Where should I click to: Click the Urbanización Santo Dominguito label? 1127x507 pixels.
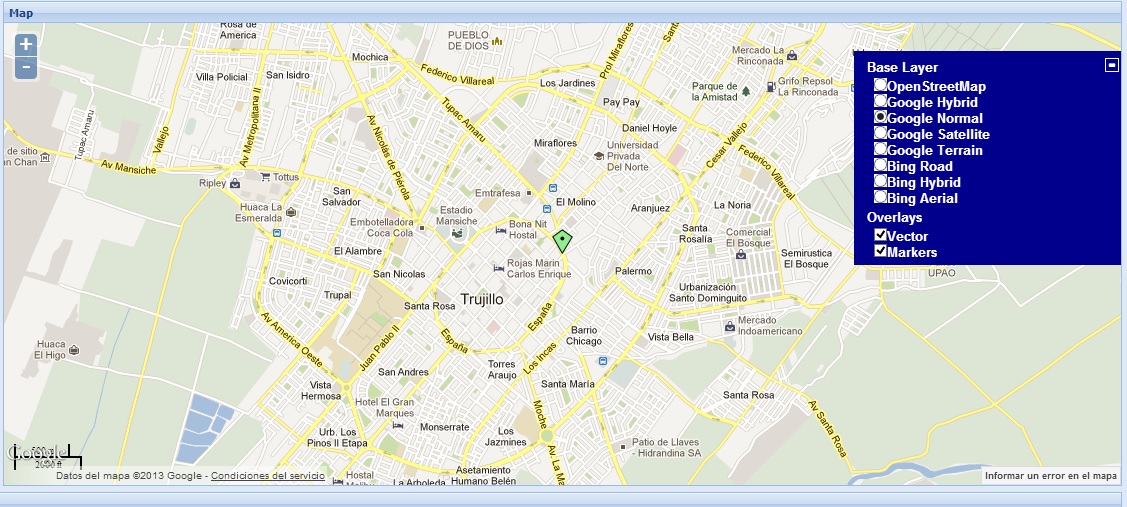pos(708,292)
